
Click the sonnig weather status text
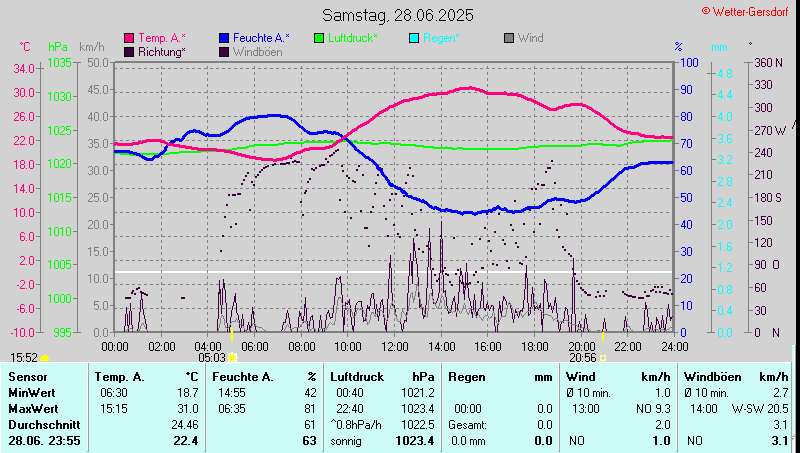[x=346, y=441]
